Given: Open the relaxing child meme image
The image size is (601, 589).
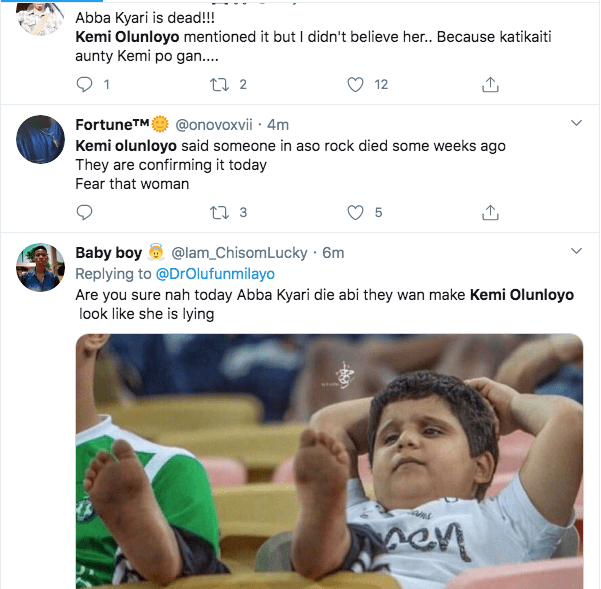Looking at the screenshot, I should pyautogui.click(x=330, y=460).
